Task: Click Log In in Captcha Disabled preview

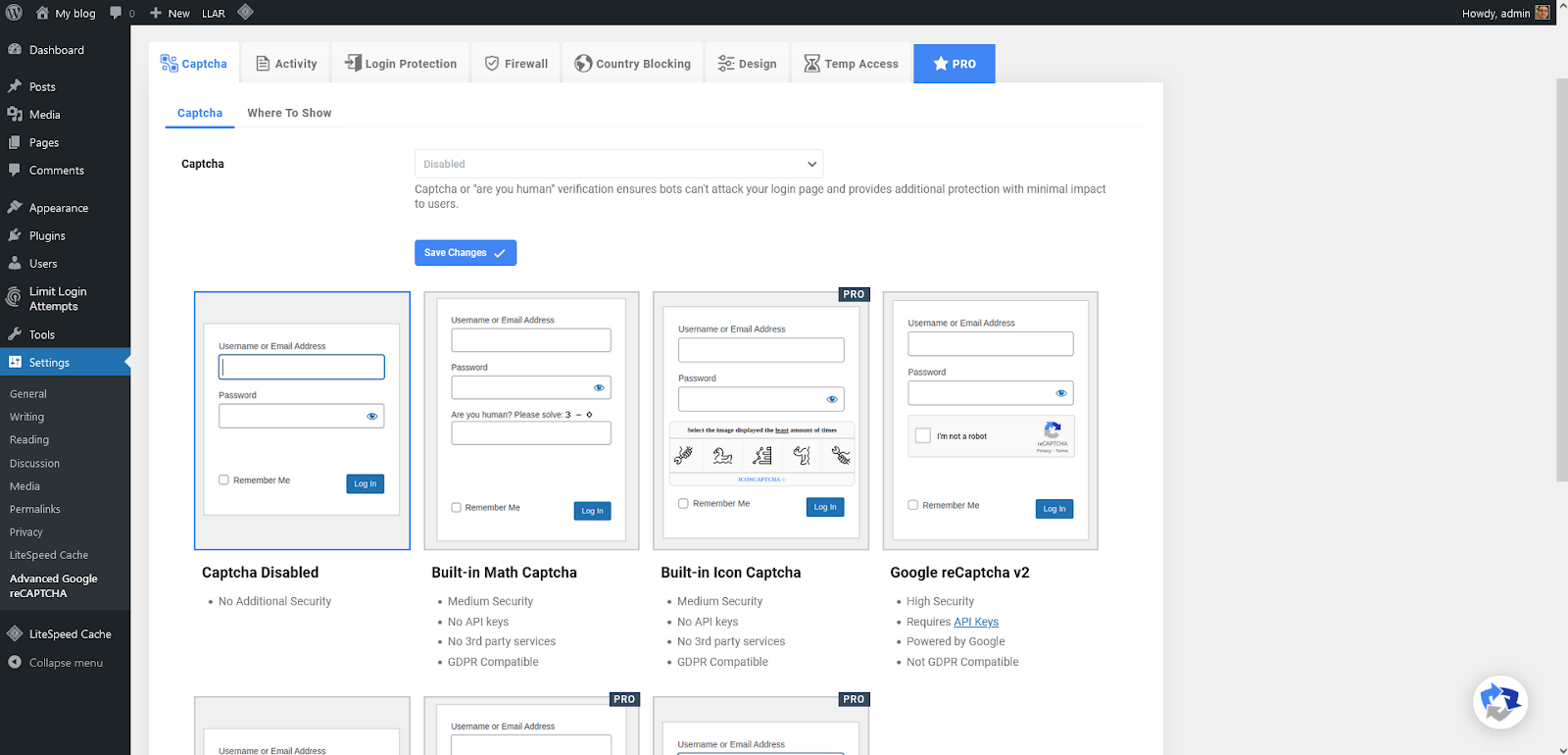Action: tap(366, 483)
